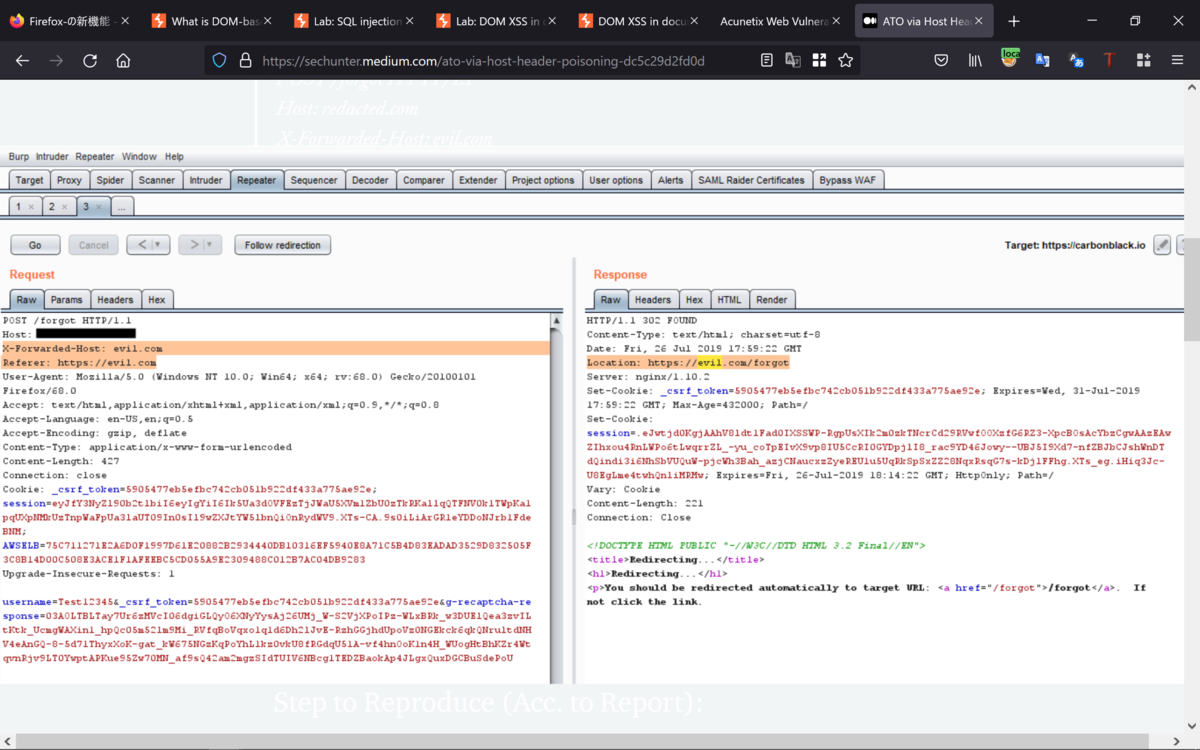
Task: Close the Firefox new features tab
Action: pos(125,21)
